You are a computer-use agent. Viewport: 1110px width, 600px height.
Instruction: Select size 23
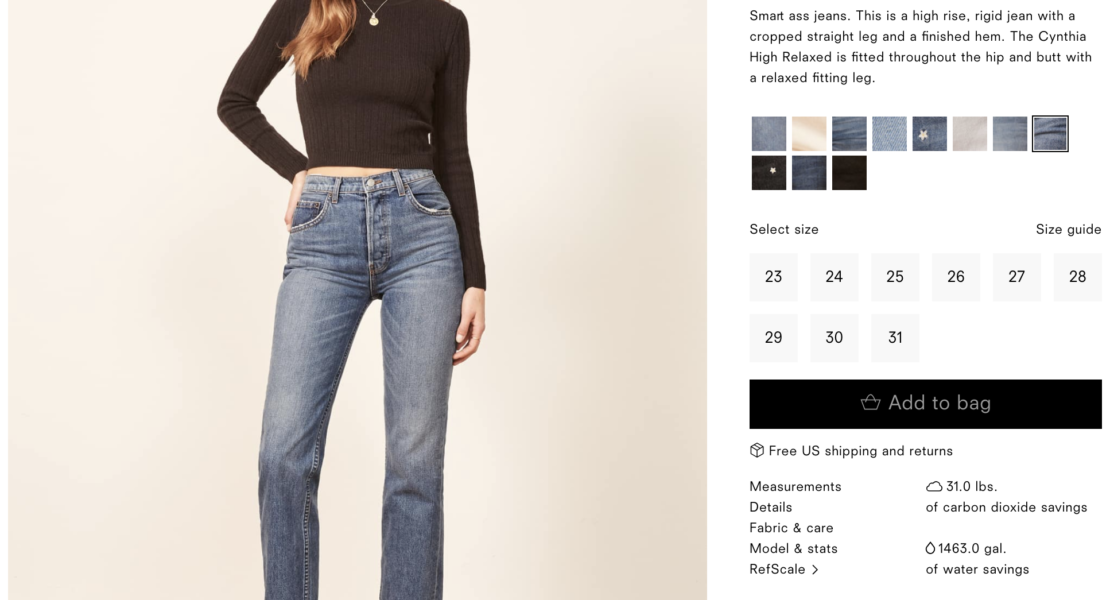(x=773, y=277)
